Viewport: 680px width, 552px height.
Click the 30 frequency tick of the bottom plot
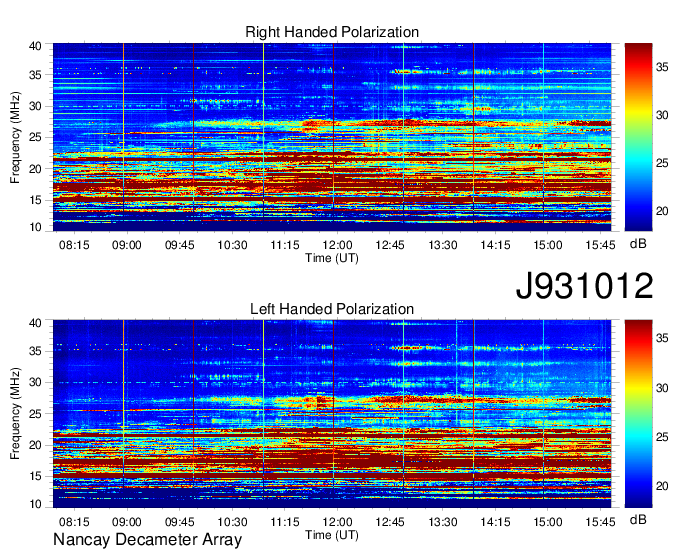[35, 382]
